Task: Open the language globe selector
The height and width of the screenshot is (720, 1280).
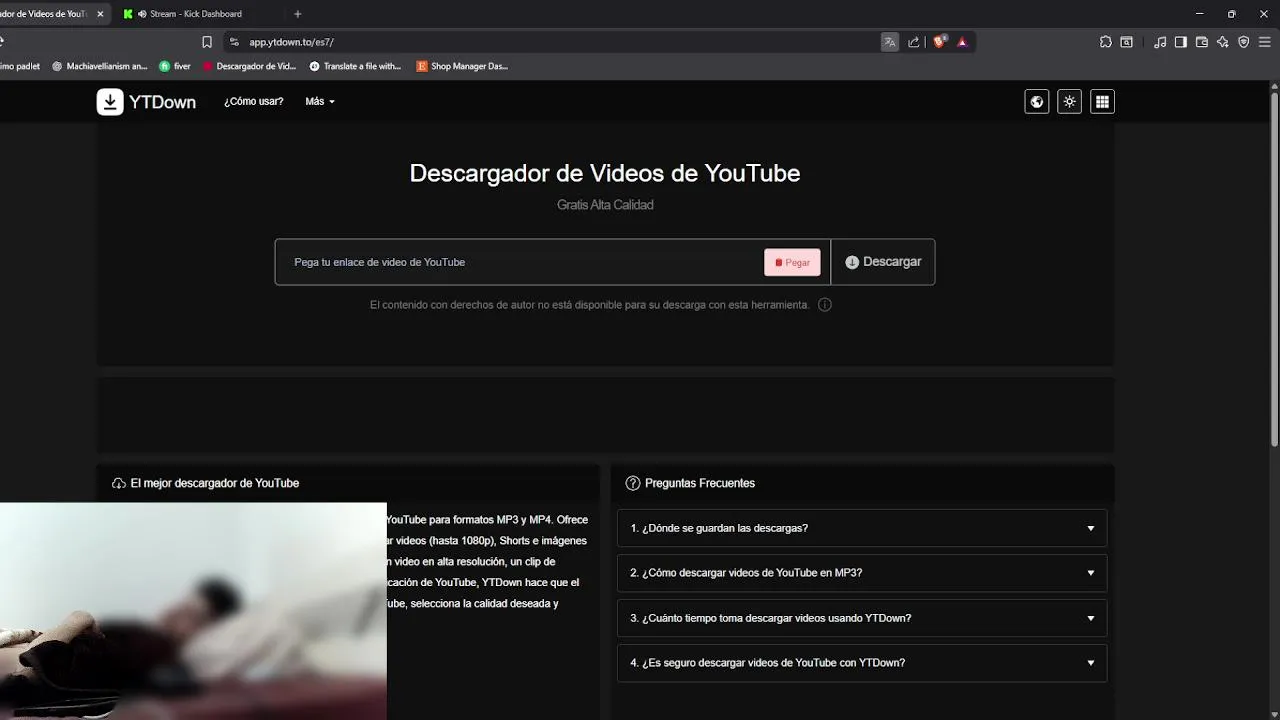Action: pos(1037,102)
